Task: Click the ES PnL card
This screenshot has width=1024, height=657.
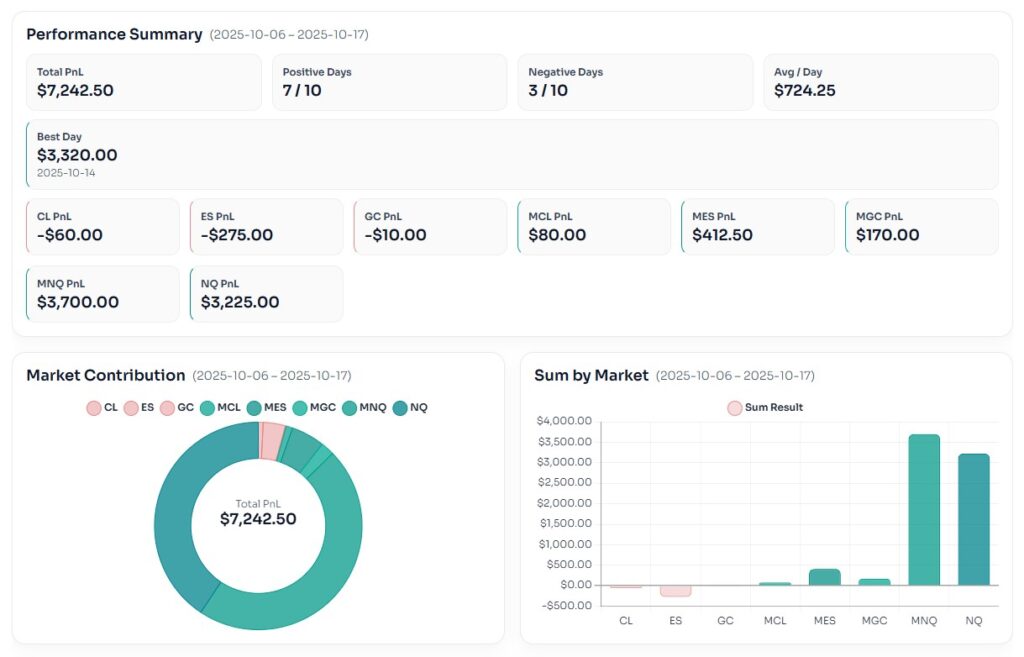Action: [266, 226]
